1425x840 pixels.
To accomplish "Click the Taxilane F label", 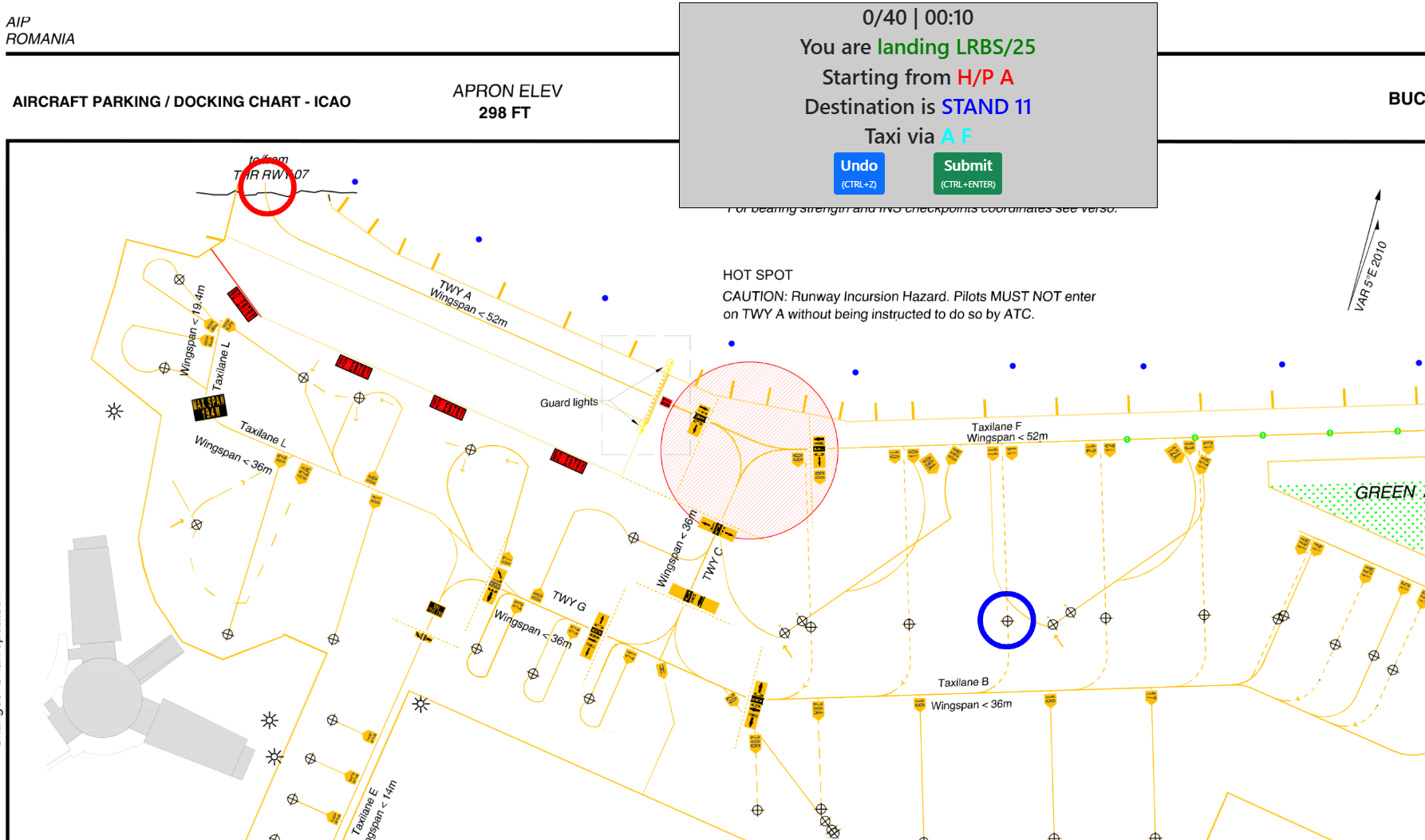I will pyautogui.click(x=996, y=427).
